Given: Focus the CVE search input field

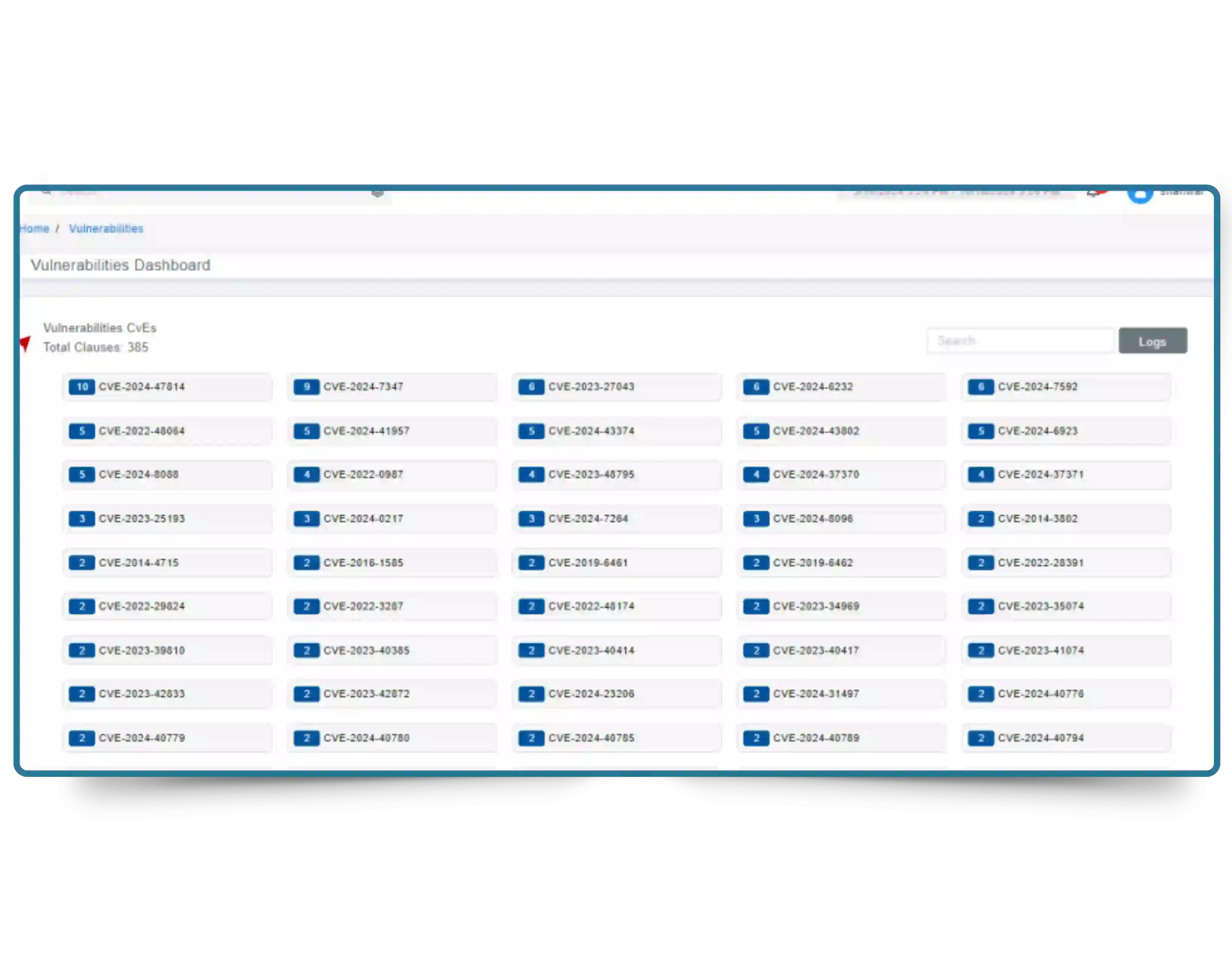Looking at the screenshot, I should [x=1020, y=341].
